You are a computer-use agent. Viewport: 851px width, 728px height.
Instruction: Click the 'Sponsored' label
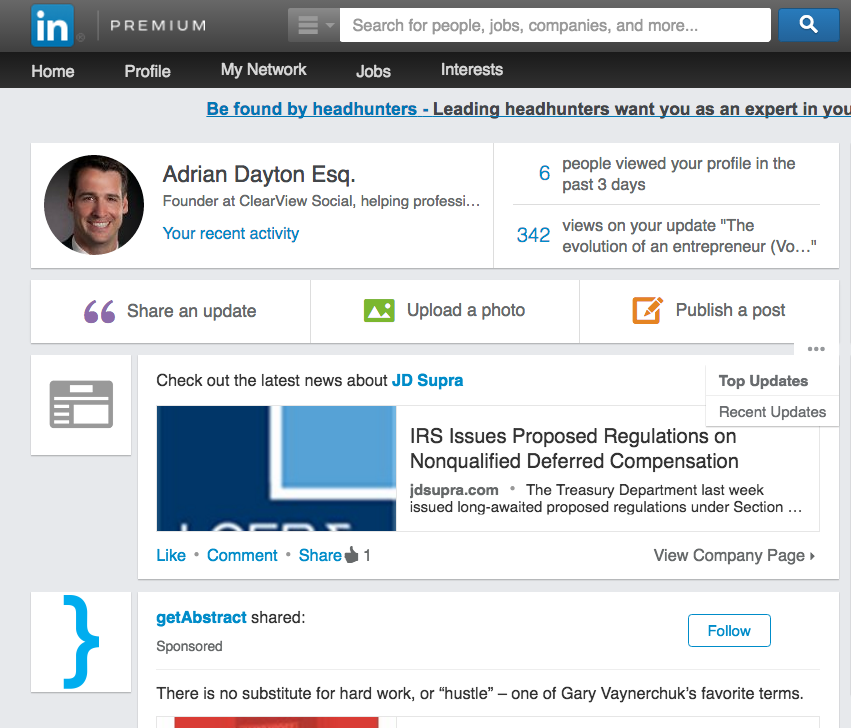coord(189,646)
